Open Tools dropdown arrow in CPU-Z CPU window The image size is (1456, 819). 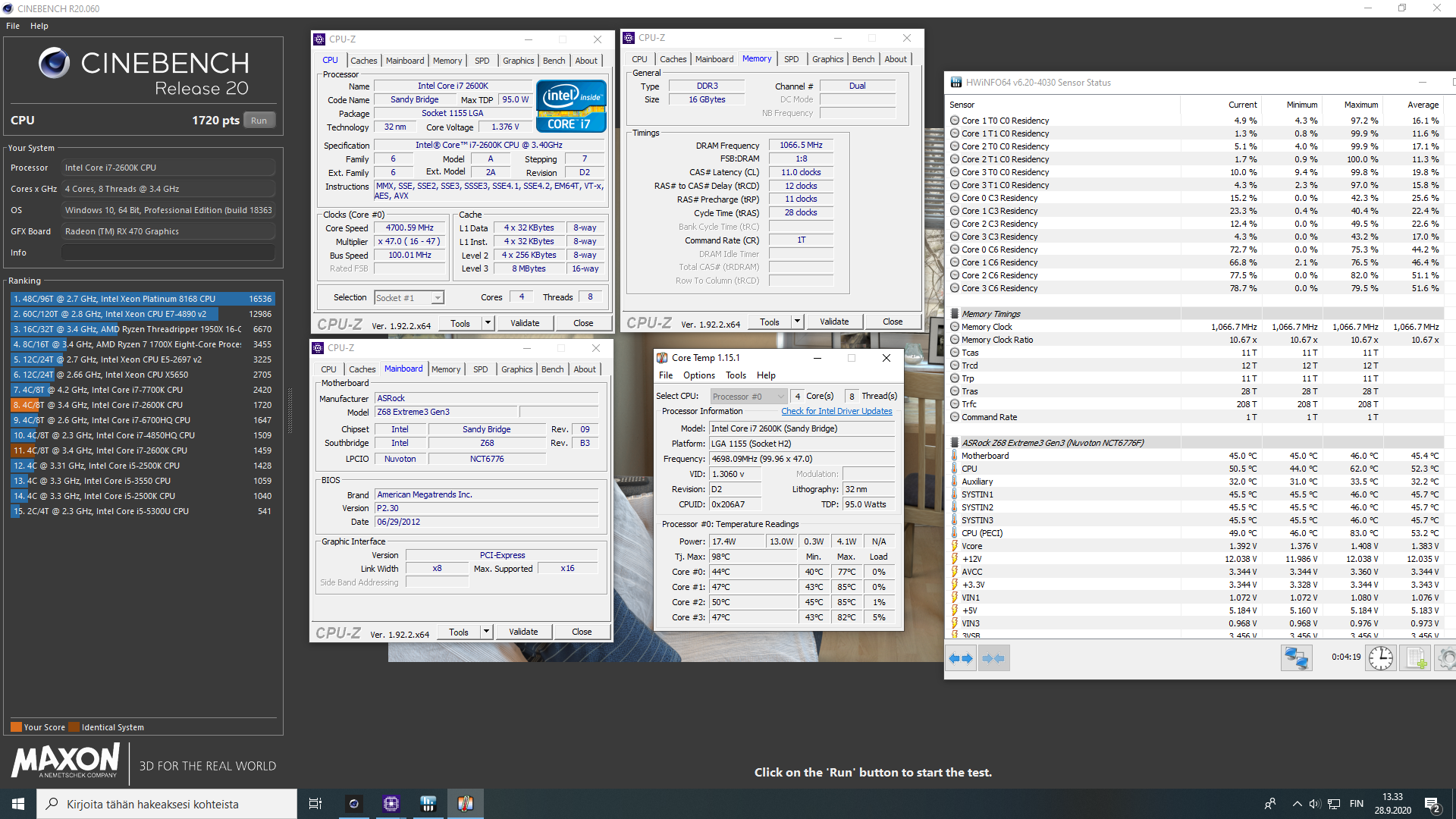point(488,324)
